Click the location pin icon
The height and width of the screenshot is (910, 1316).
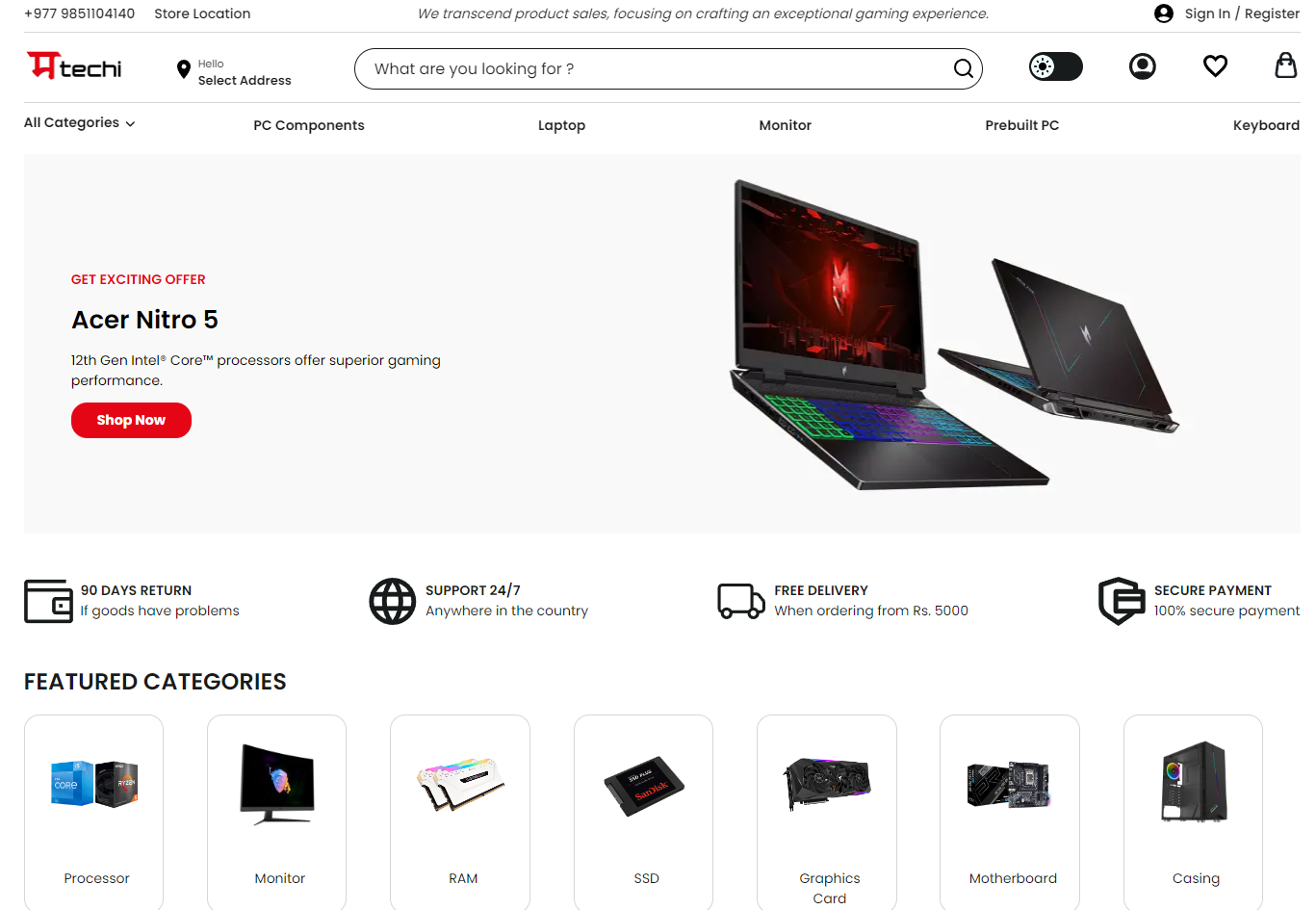[183, 69]
